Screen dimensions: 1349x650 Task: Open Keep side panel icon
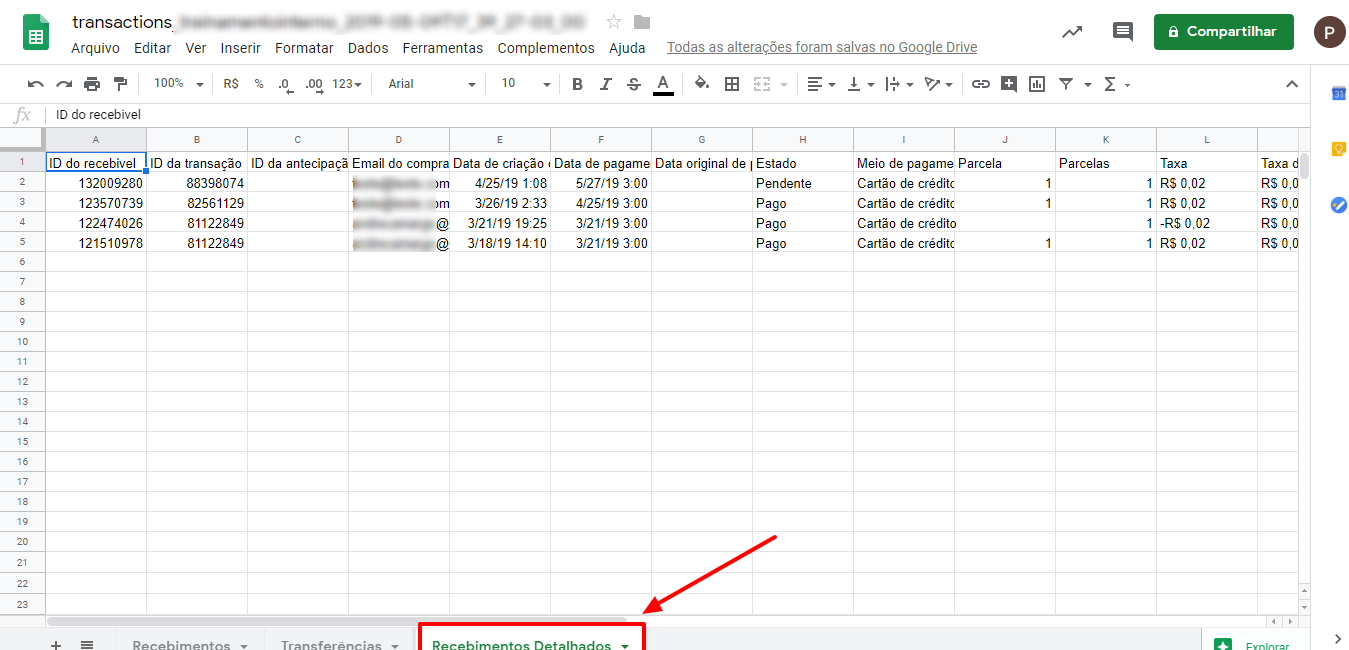point(1338,149)
